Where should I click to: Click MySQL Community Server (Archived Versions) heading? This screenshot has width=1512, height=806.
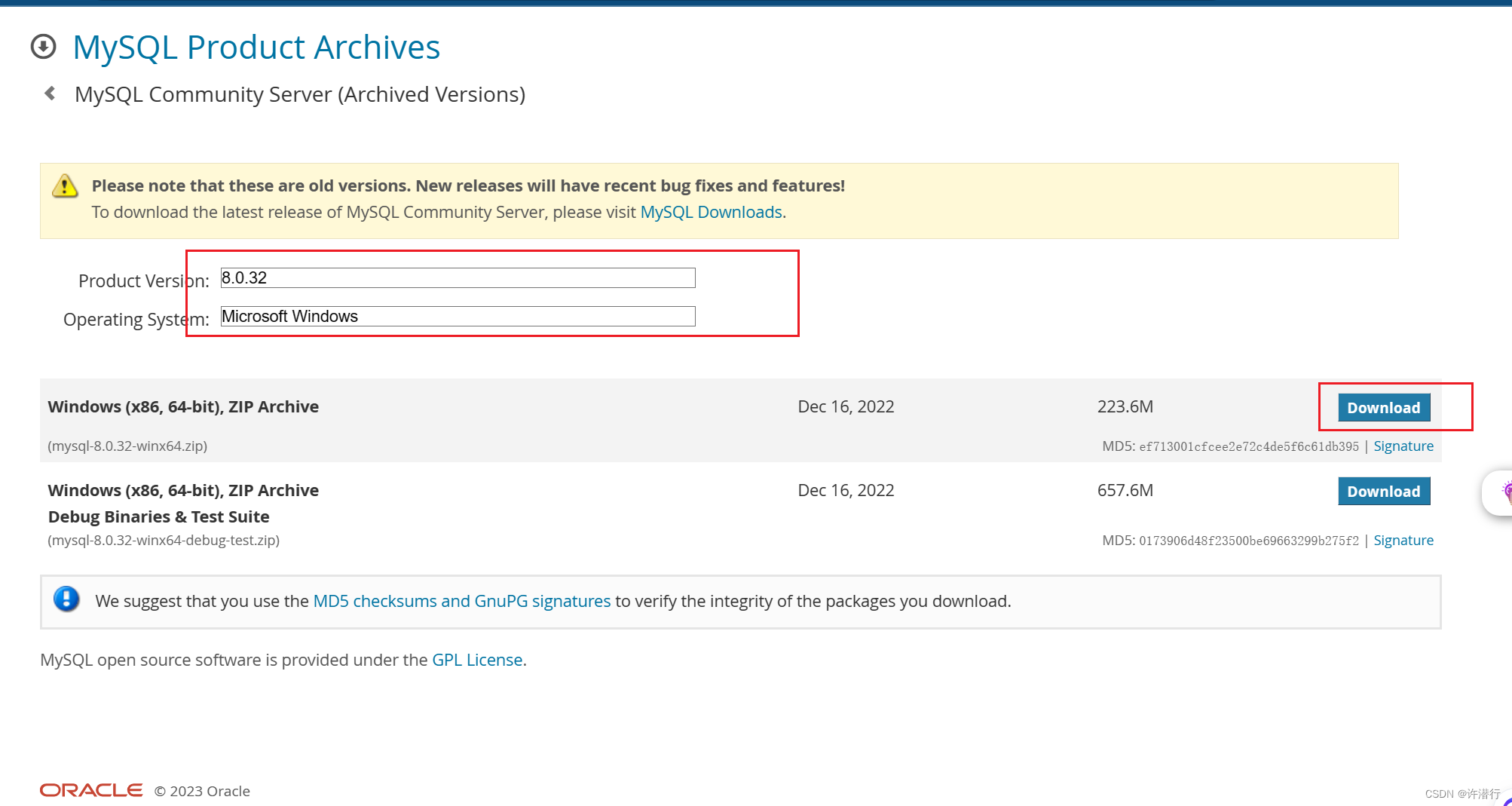coord(300,94)
